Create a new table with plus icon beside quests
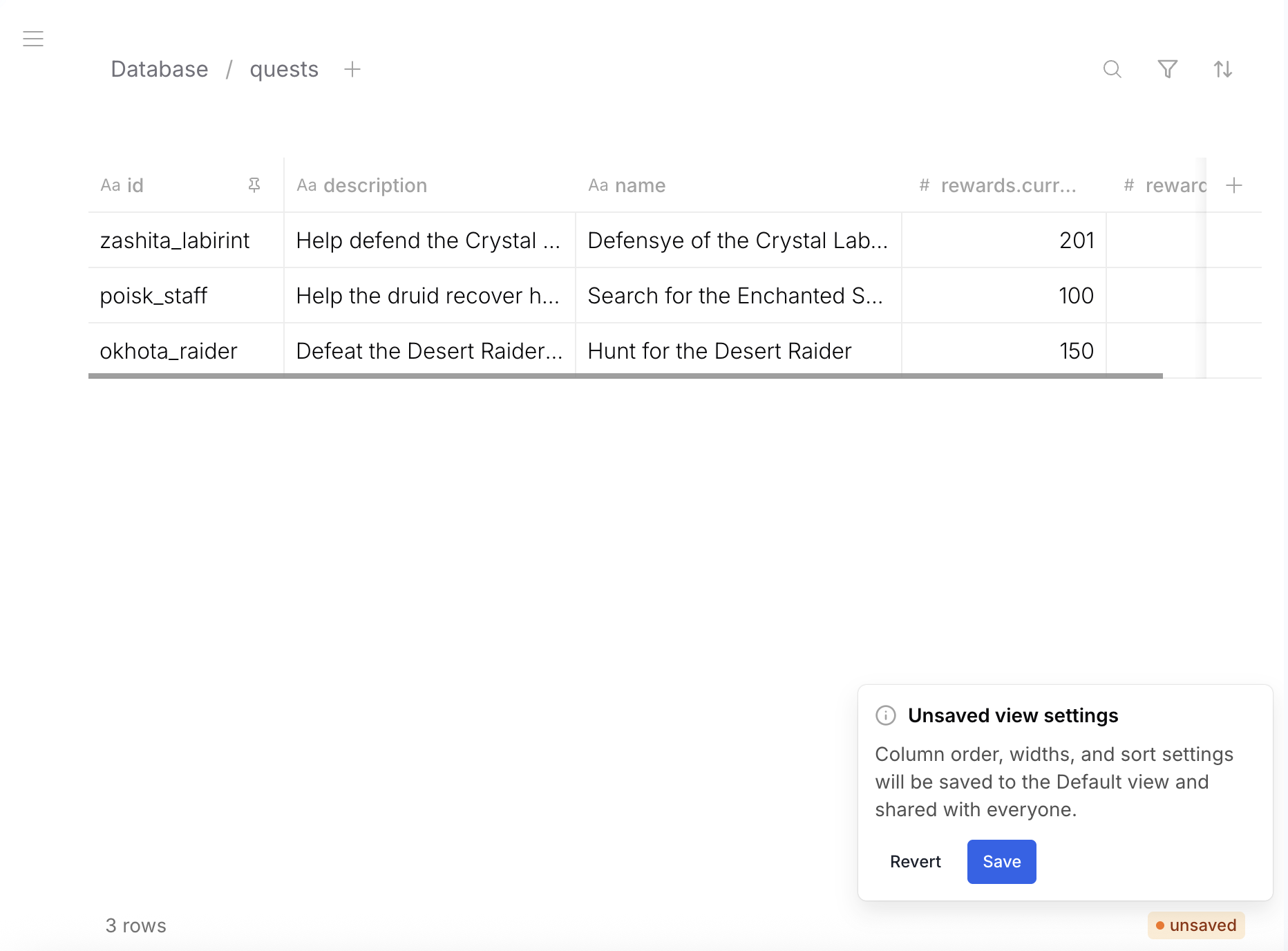 point(352,69)
